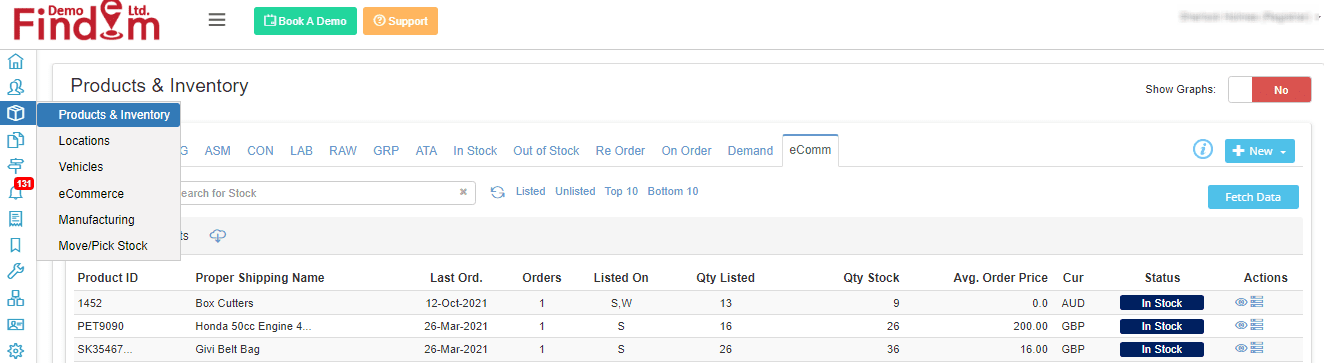The image size is (1324, 363).
Task: Click the Fetch Data button
Action: pyautogui.click(x=1254, y=197)
